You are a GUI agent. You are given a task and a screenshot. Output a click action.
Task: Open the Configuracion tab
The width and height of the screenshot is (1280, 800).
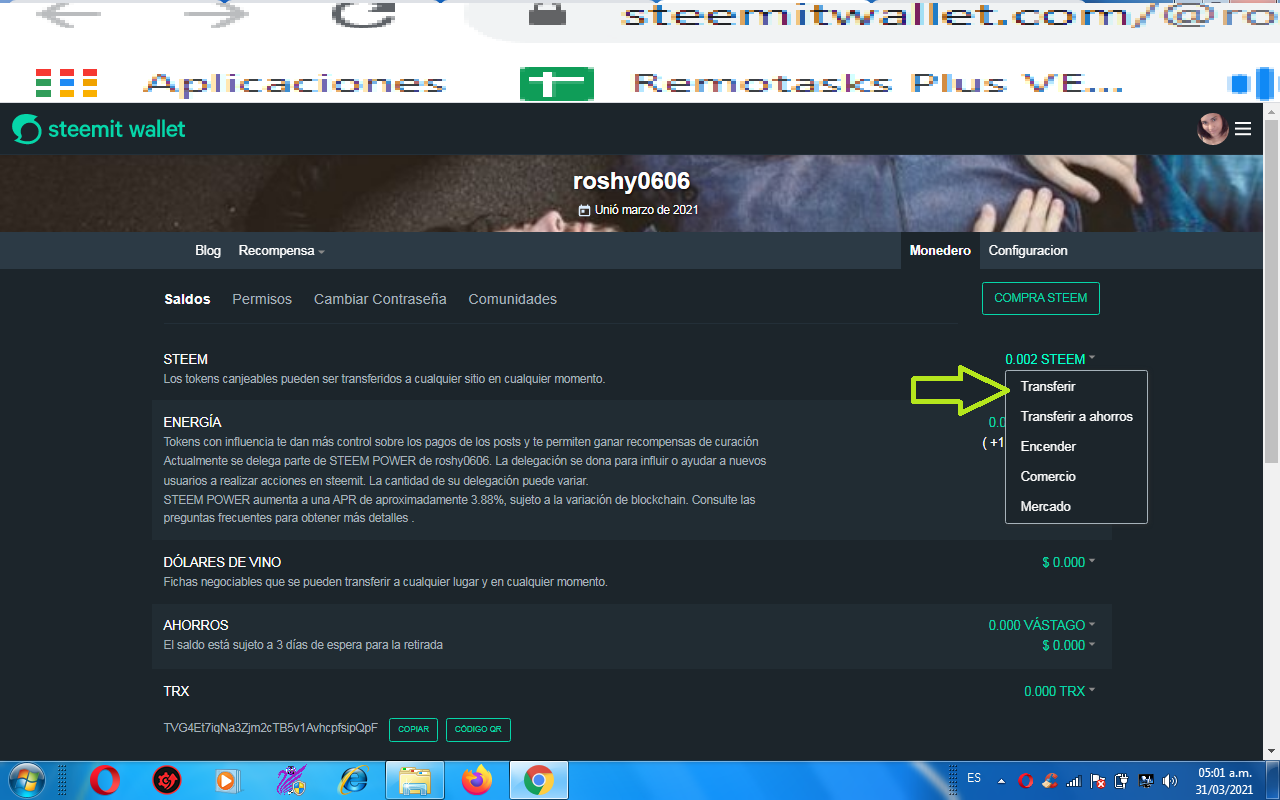[x=1028, y=251]
